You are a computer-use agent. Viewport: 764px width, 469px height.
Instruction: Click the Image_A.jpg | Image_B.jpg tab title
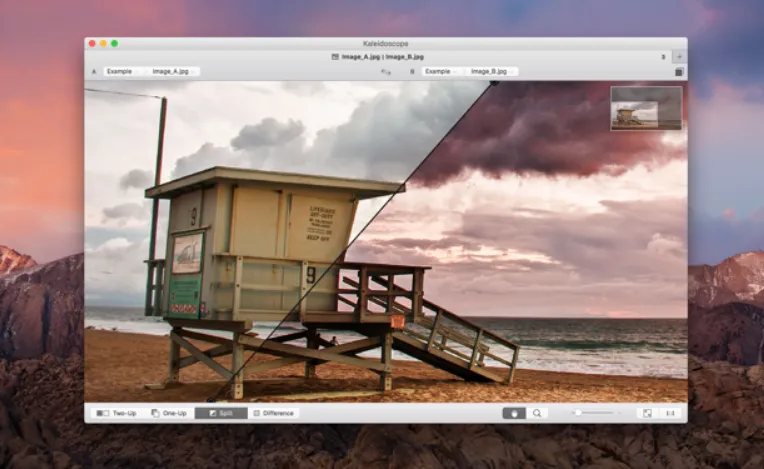point(382,57)
